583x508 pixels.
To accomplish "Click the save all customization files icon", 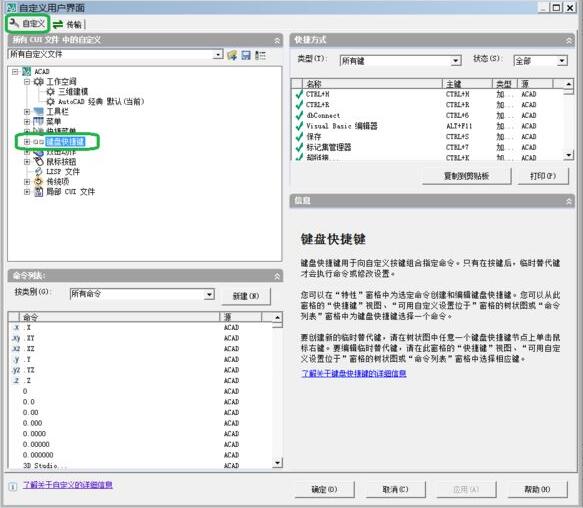I will 246,55.
